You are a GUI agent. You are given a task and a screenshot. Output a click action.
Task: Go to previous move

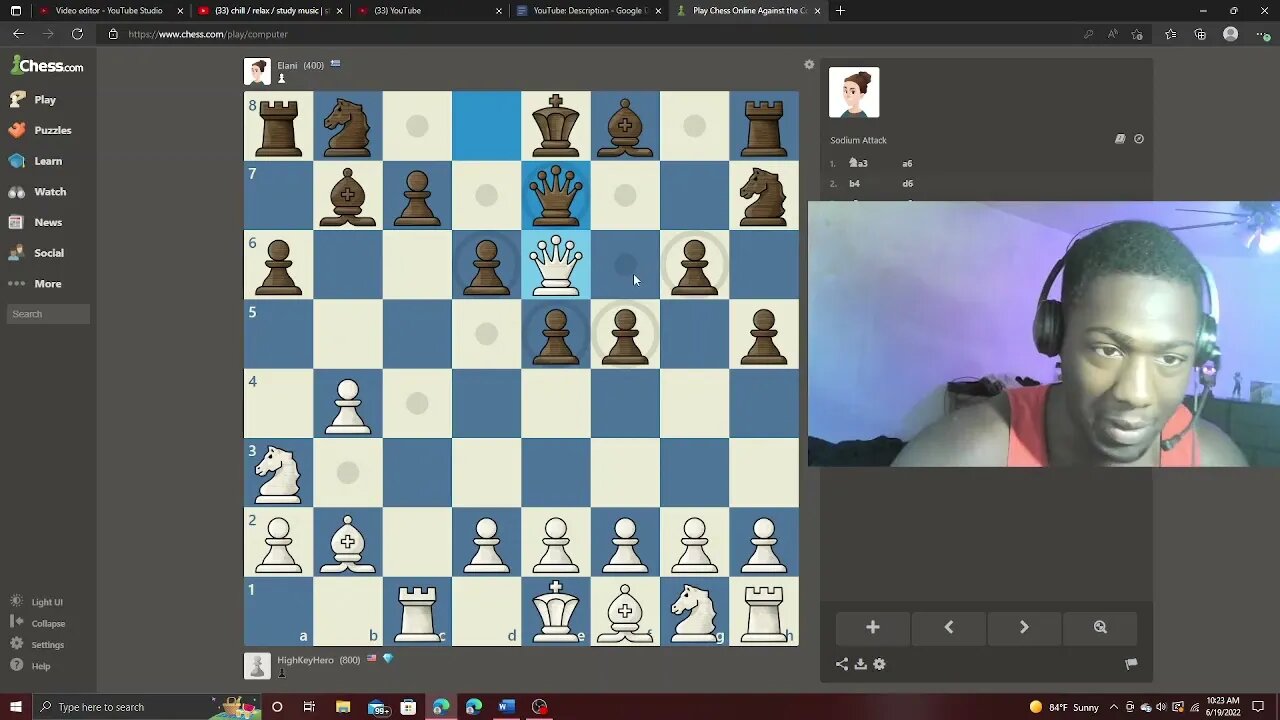click(948, 627)
